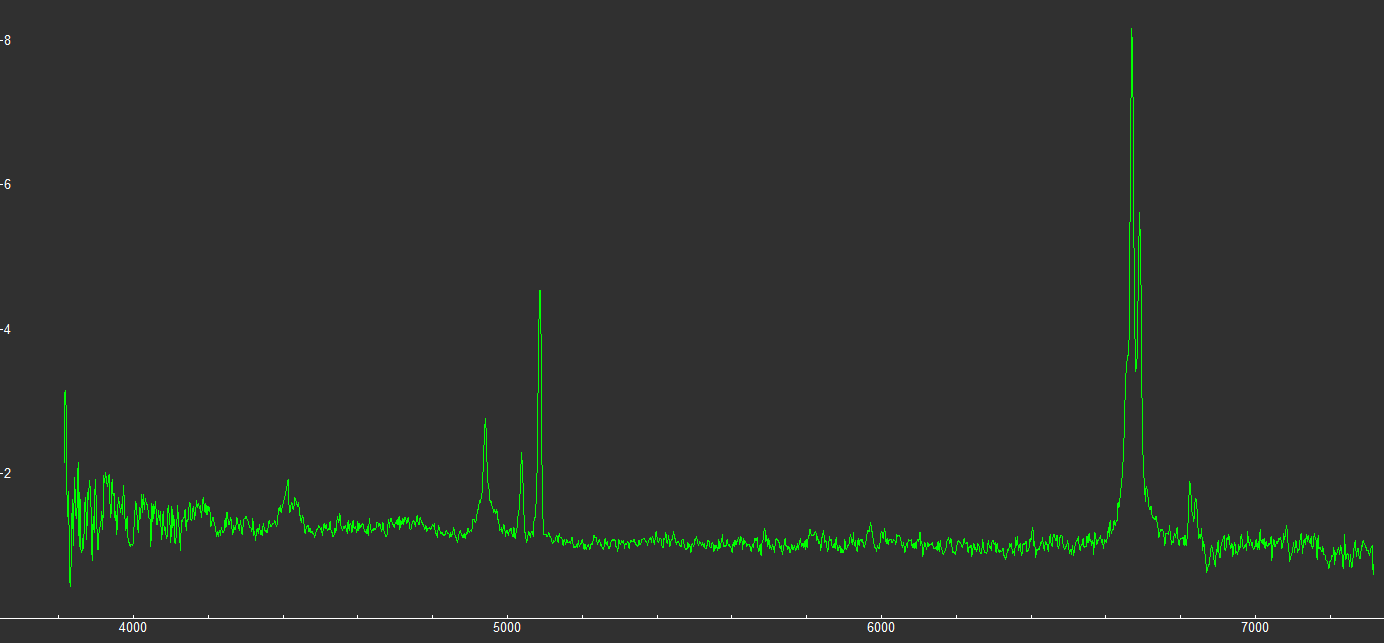
Task: Click the 2 y-axis label
Action: (x=7, y=473)
